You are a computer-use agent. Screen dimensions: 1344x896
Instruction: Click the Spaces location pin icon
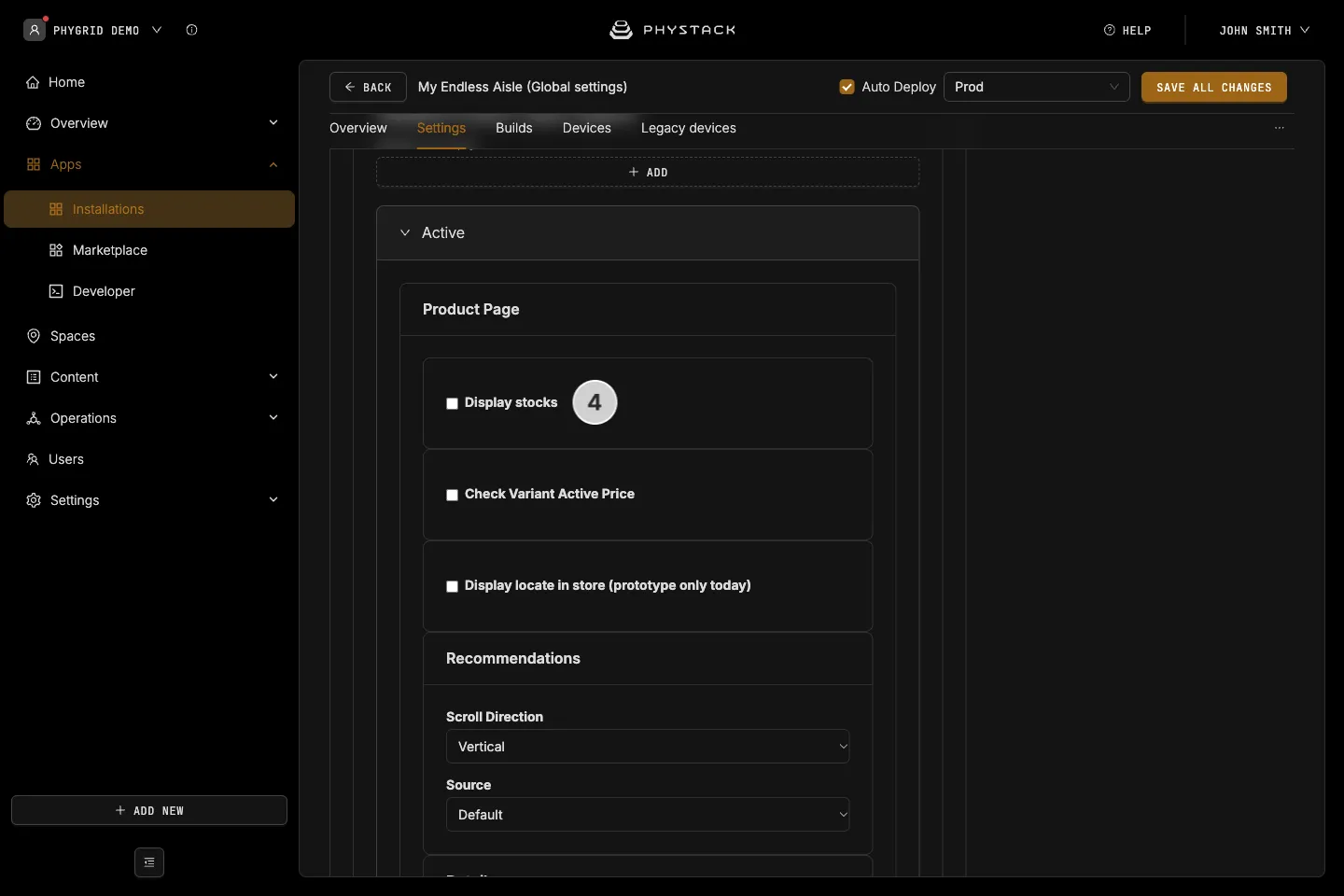click(34, 336)
